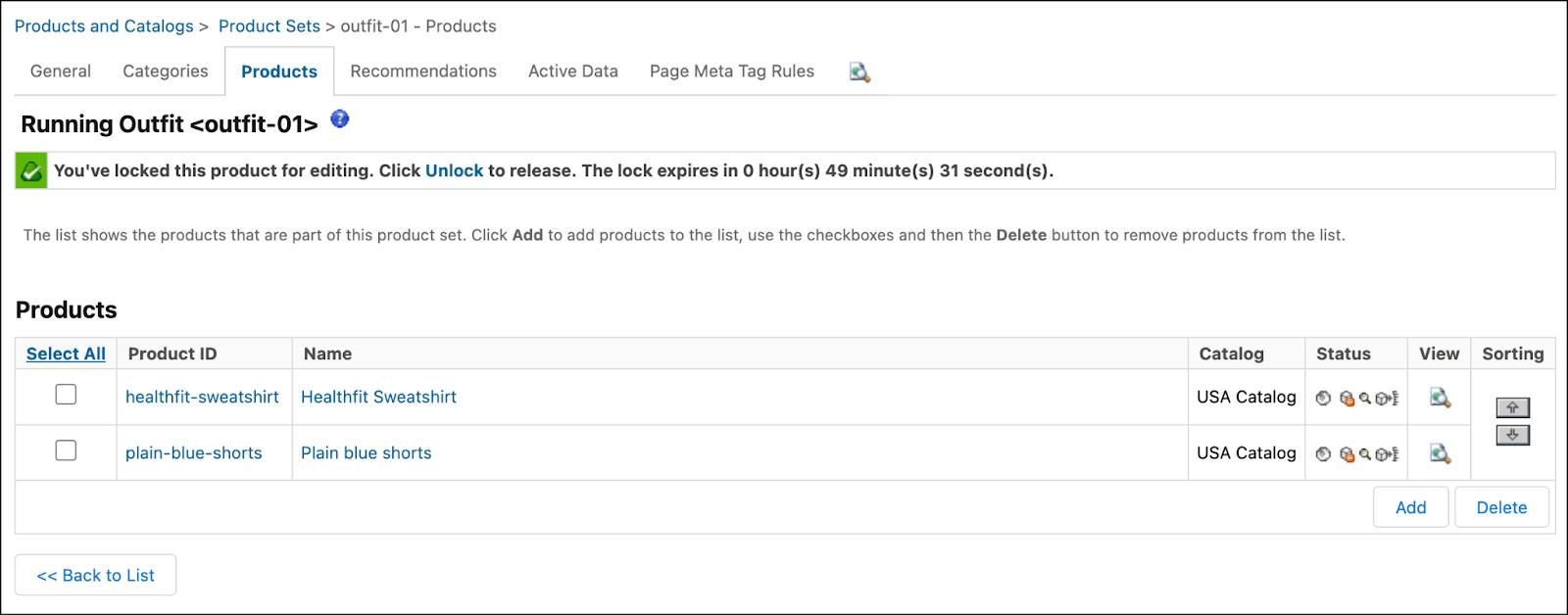This screenshot has height=615, width=1568.
Task: Click the << Back to List button
Action: (95, 575)
